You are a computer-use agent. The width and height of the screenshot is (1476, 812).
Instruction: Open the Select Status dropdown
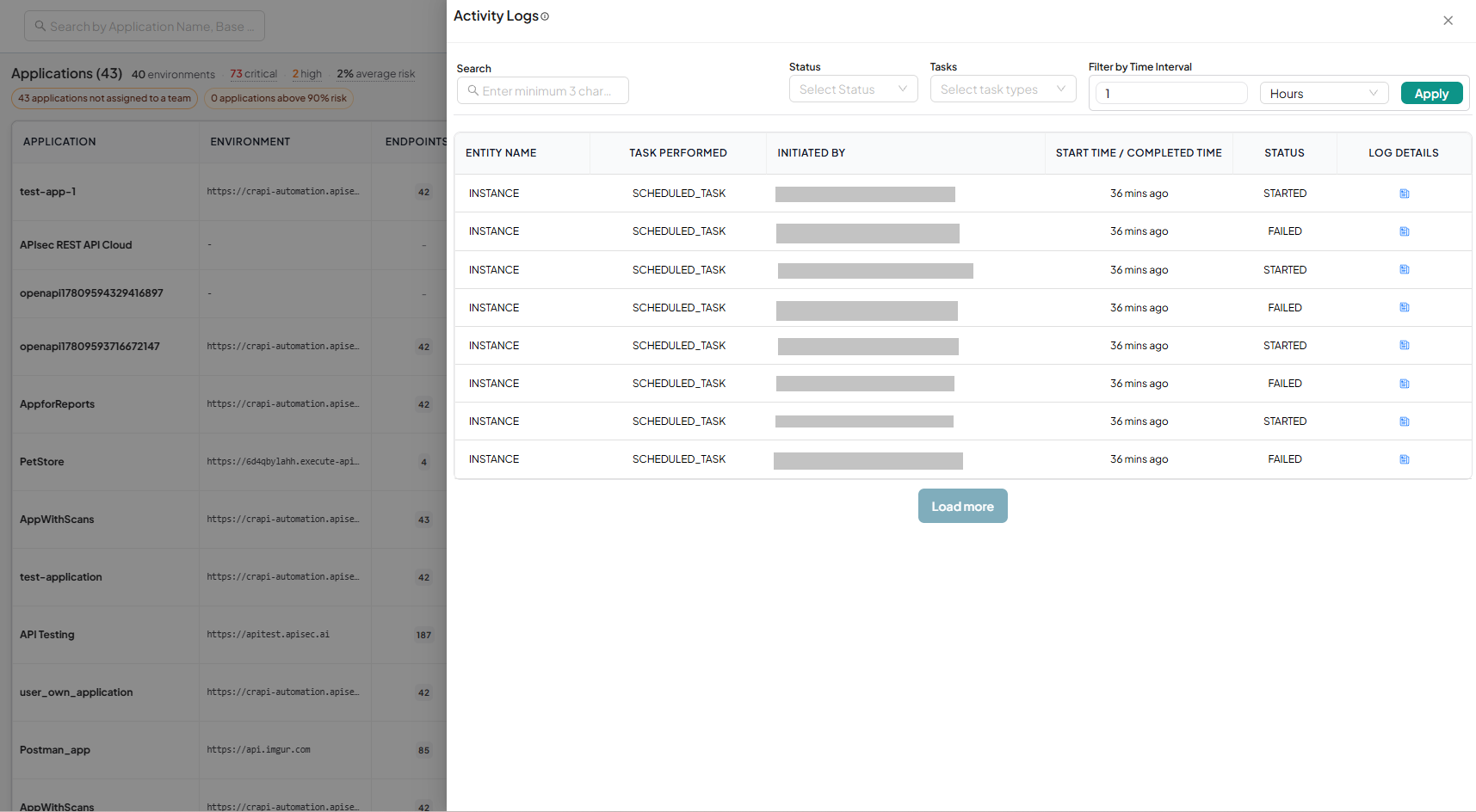[853, 89]
